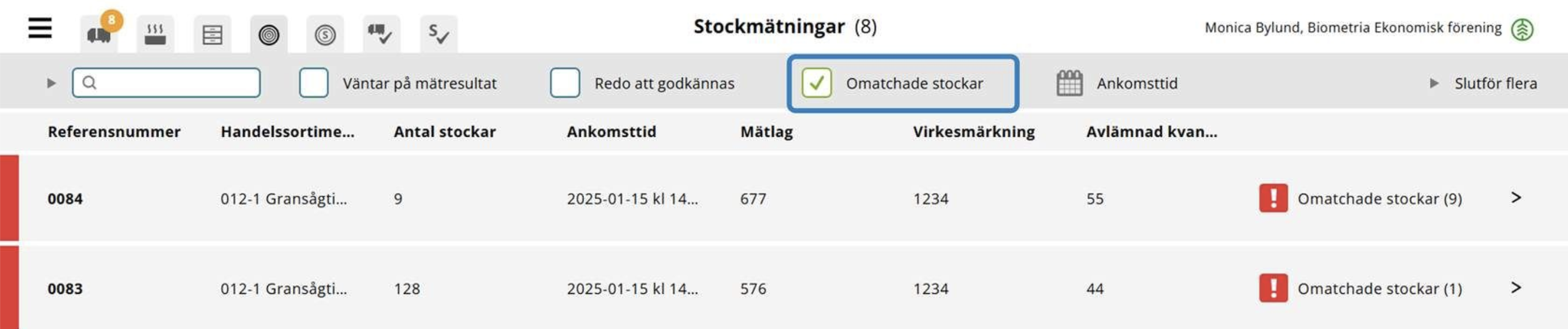
Task: Sort by Antal stockar column header
Action: tap(445, 132)
